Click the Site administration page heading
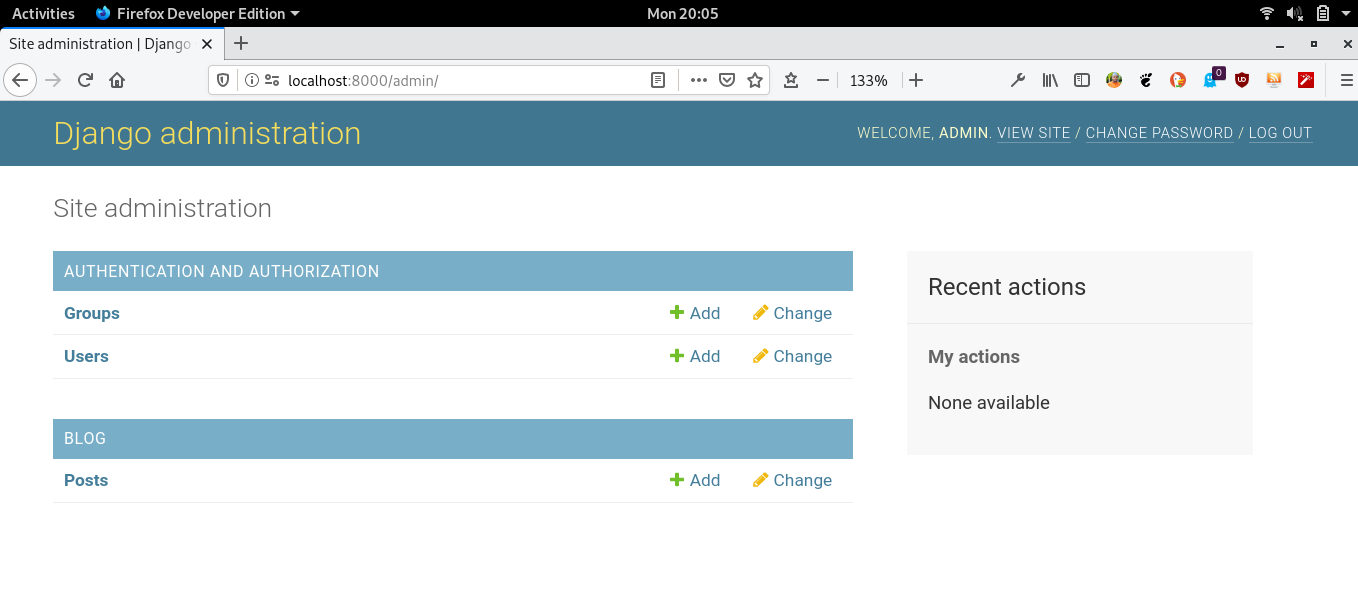This screenshot has height=615, width=1358. point(162,208)
